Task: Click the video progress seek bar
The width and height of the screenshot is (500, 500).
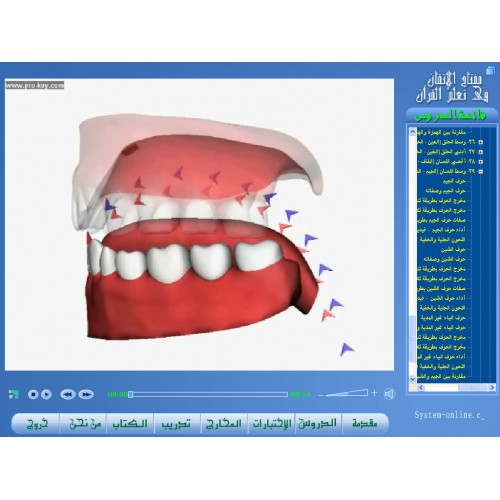Action: click(209, 394)
